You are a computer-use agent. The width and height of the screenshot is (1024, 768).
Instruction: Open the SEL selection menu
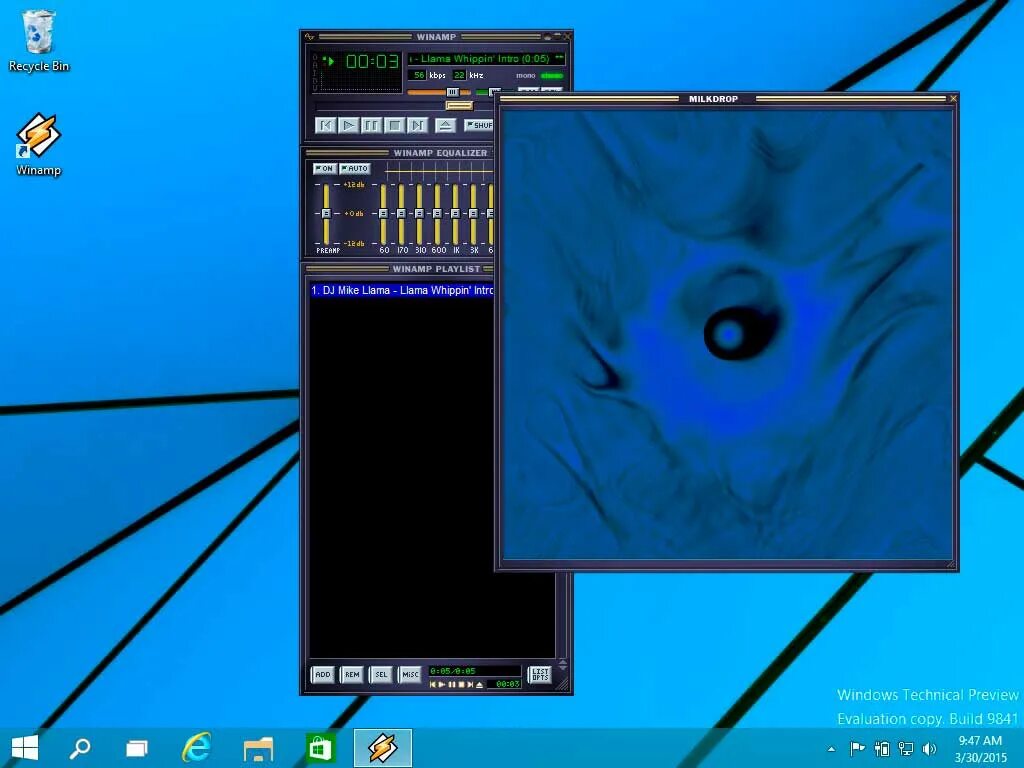381,674
